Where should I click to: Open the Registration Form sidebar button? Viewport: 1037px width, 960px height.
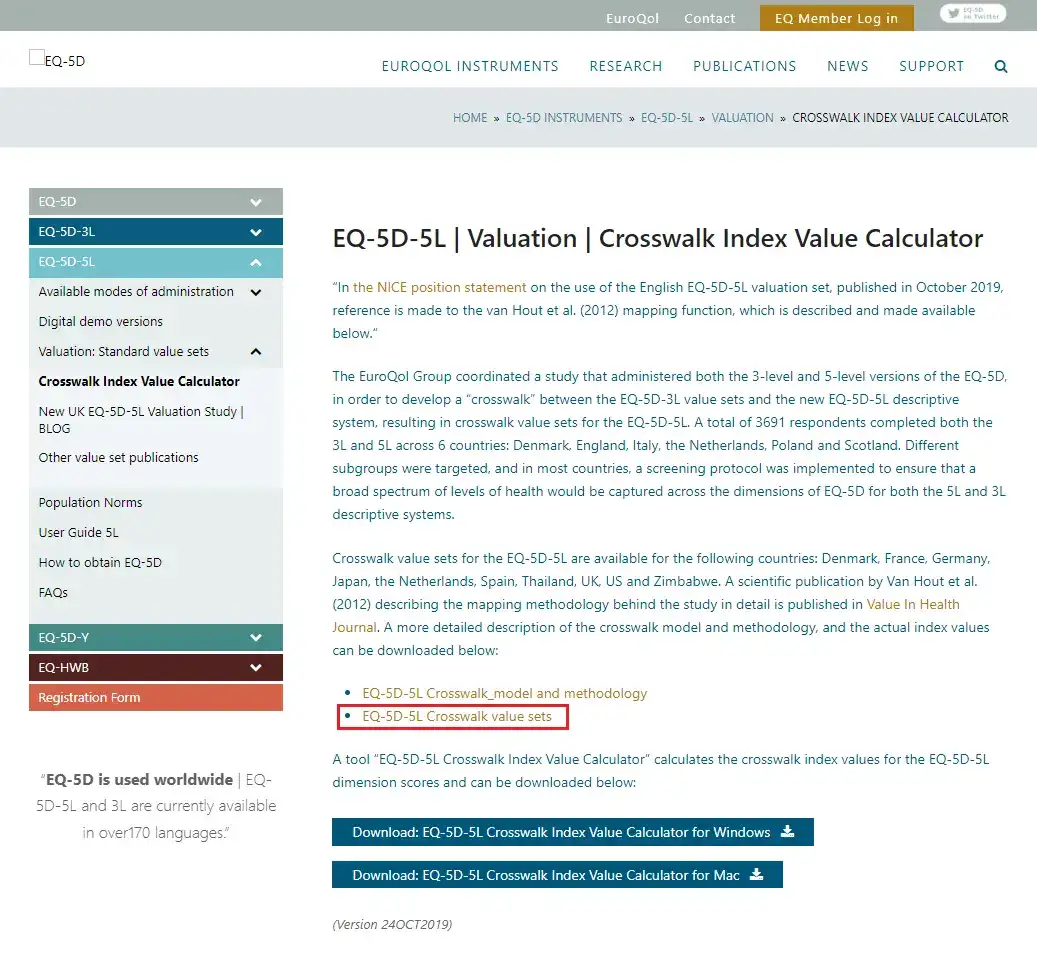tap(156, 698)
